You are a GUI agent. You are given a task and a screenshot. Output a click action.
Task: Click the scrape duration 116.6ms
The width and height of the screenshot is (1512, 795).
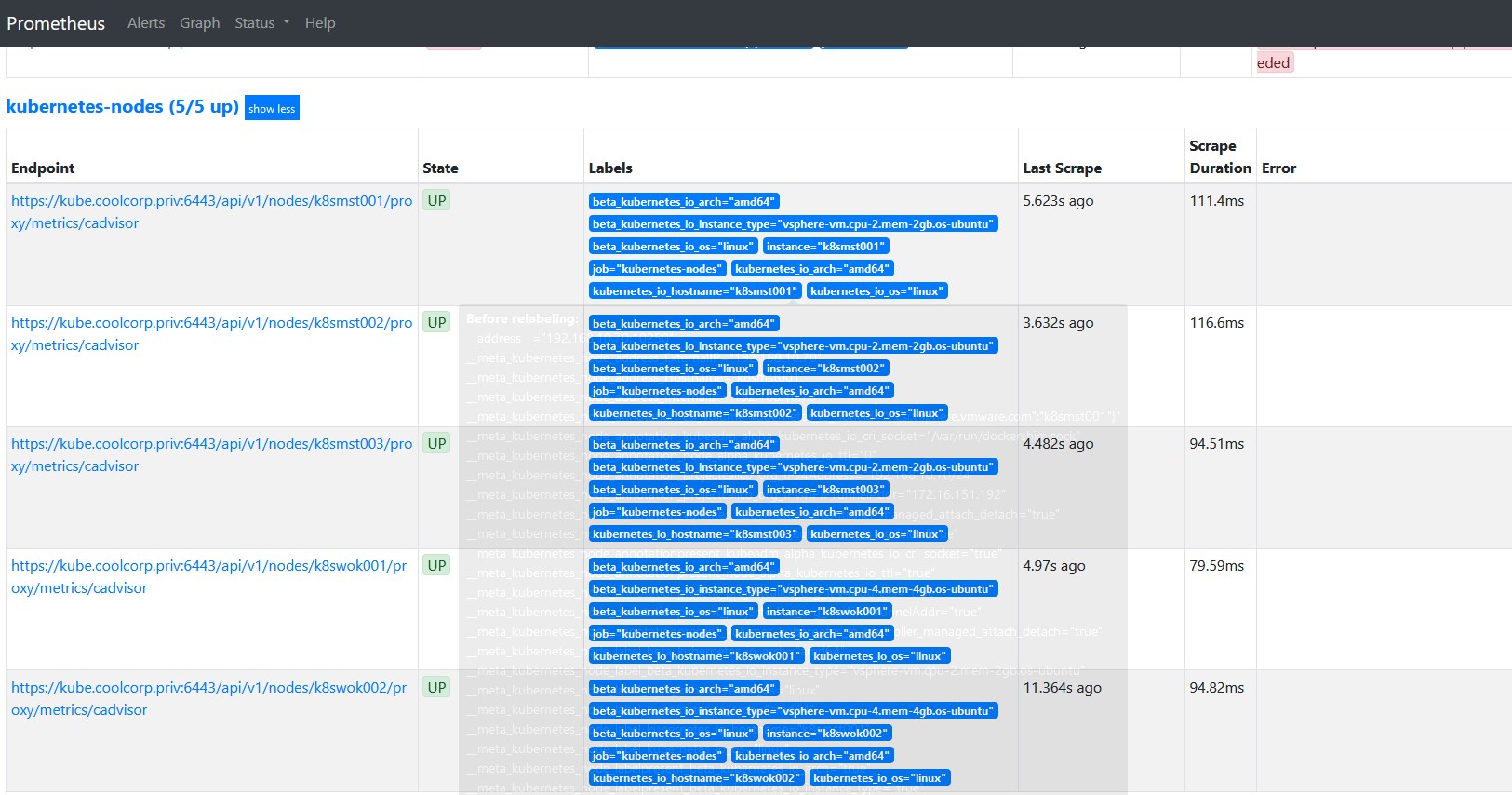1217,323
